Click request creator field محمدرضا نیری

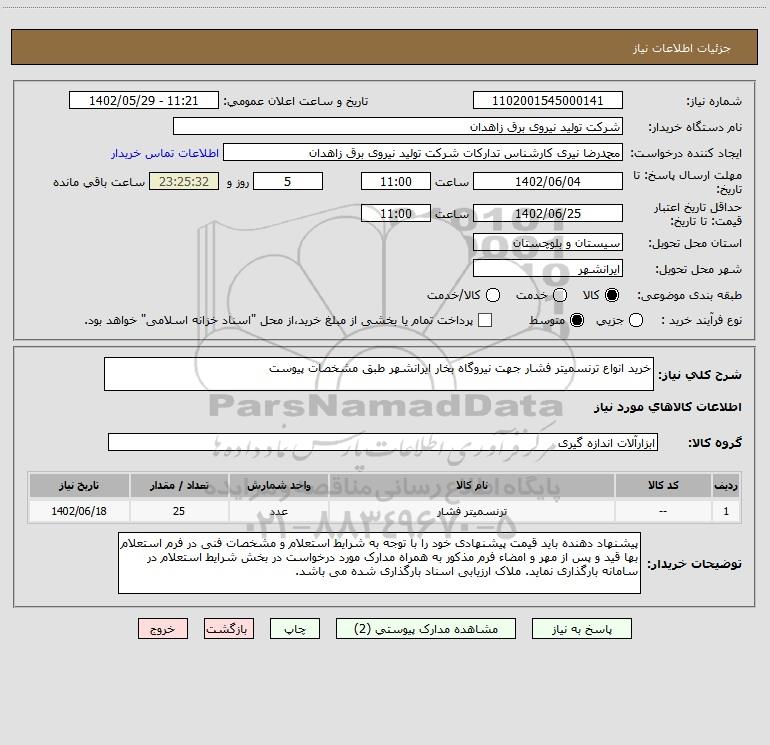423,153
